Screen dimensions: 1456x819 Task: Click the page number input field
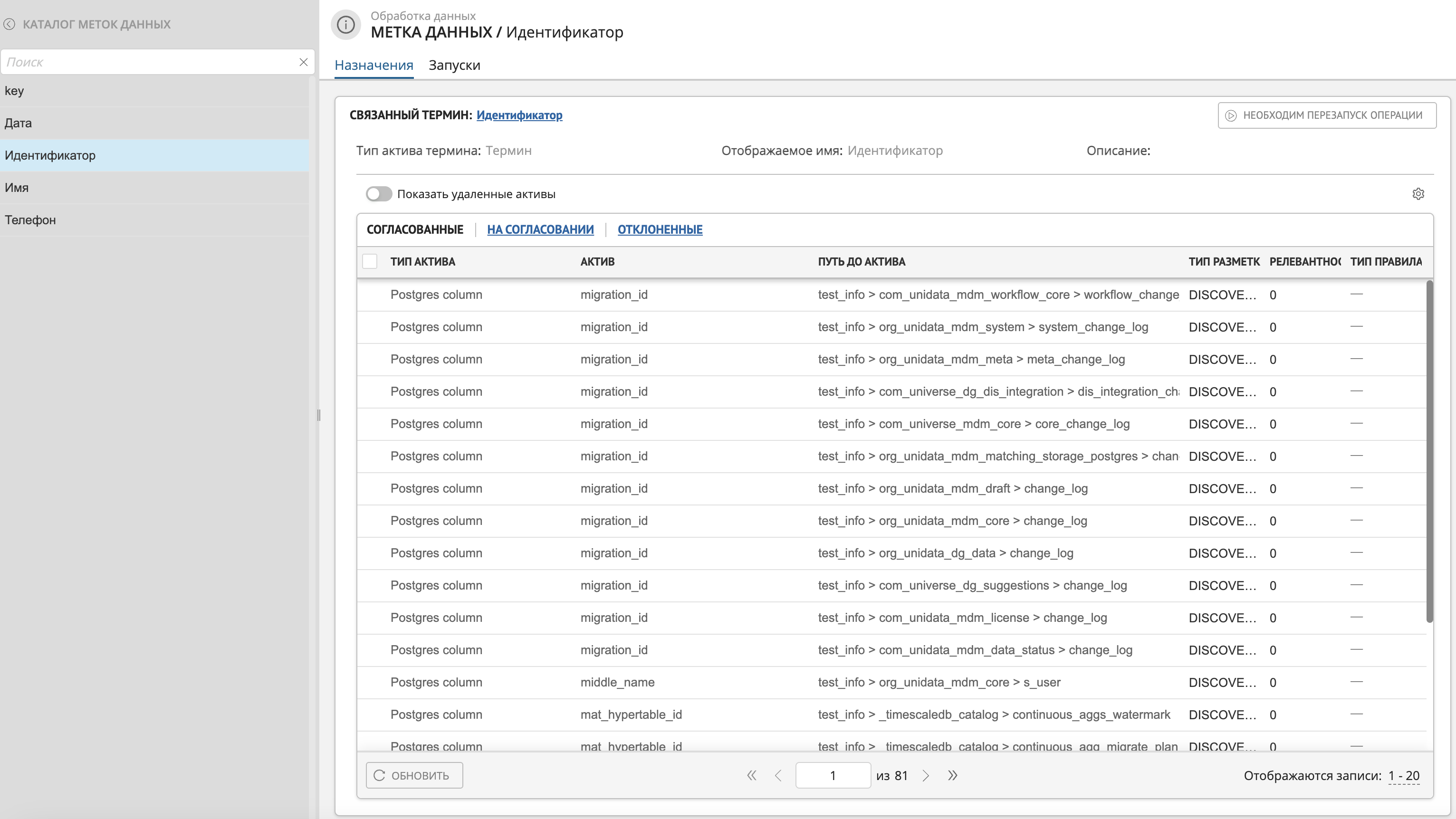click(x=833, y=775)
